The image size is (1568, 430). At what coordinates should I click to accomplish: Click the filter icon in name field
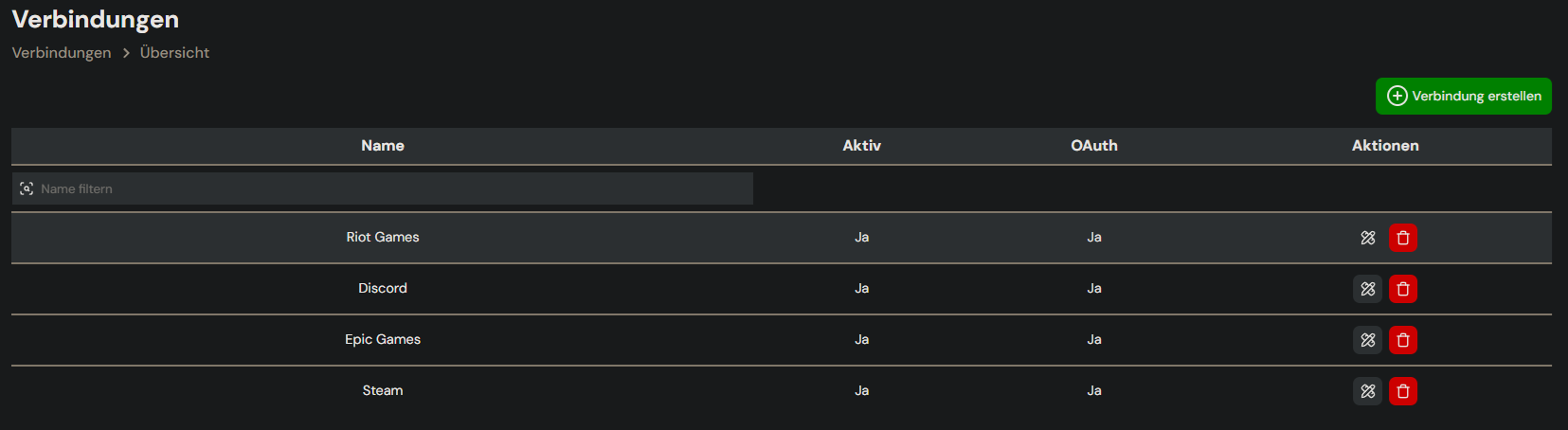click(x=27, y=188)
